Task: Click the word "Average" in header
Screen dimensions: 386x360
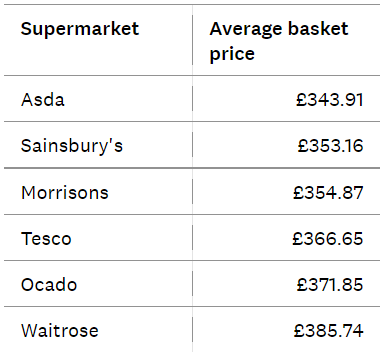Action: (x=246, y=29)
